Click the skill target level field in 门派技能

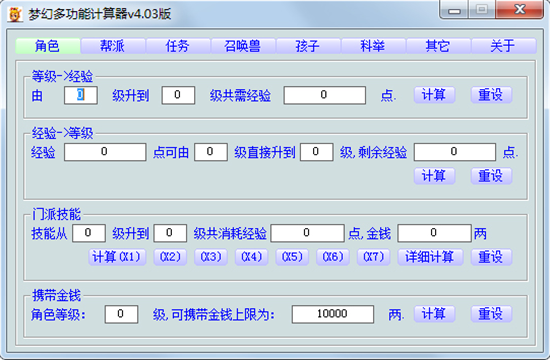pos(170,233)
